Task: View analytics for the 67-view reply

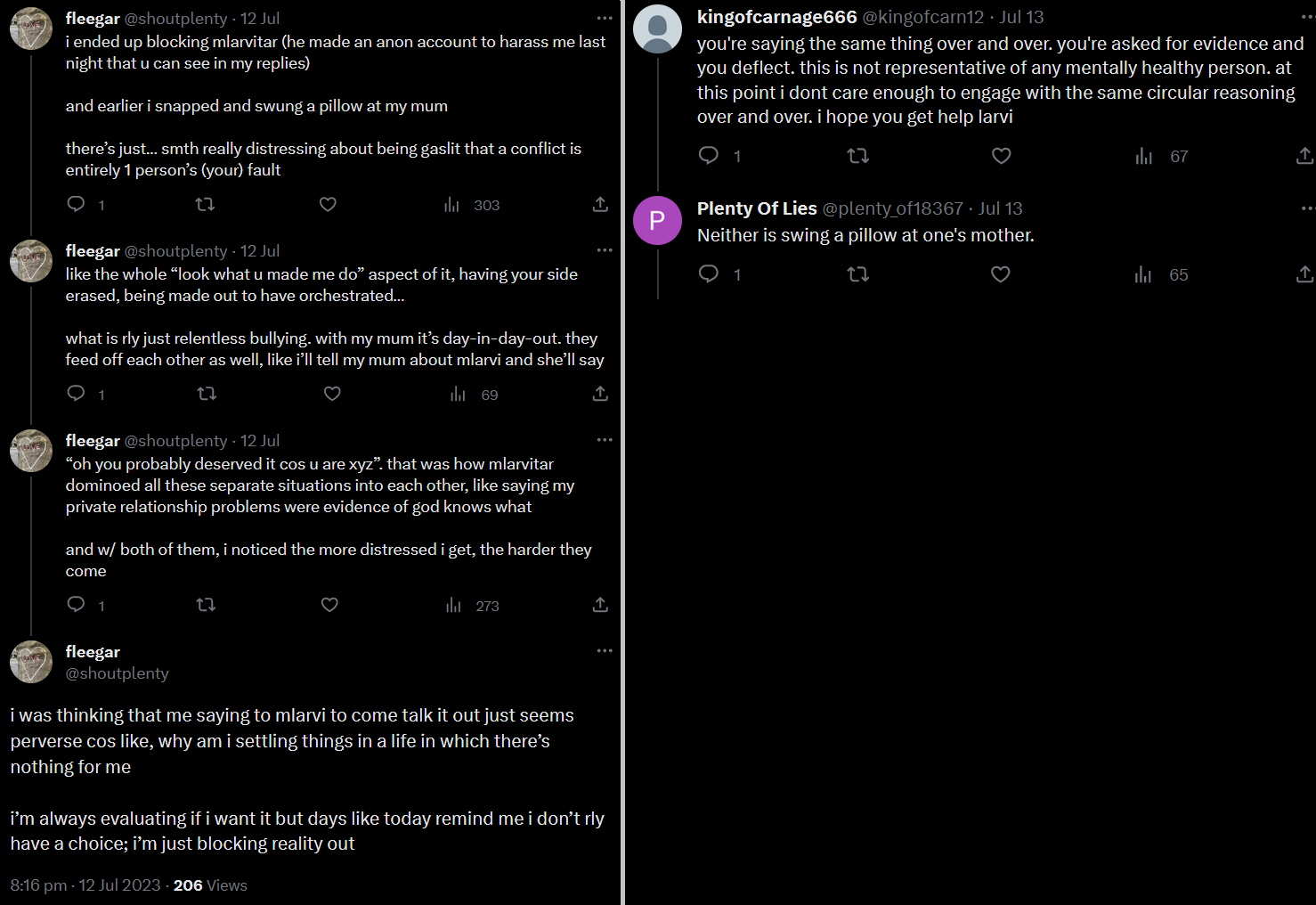Action: (x=1144, y=157)
